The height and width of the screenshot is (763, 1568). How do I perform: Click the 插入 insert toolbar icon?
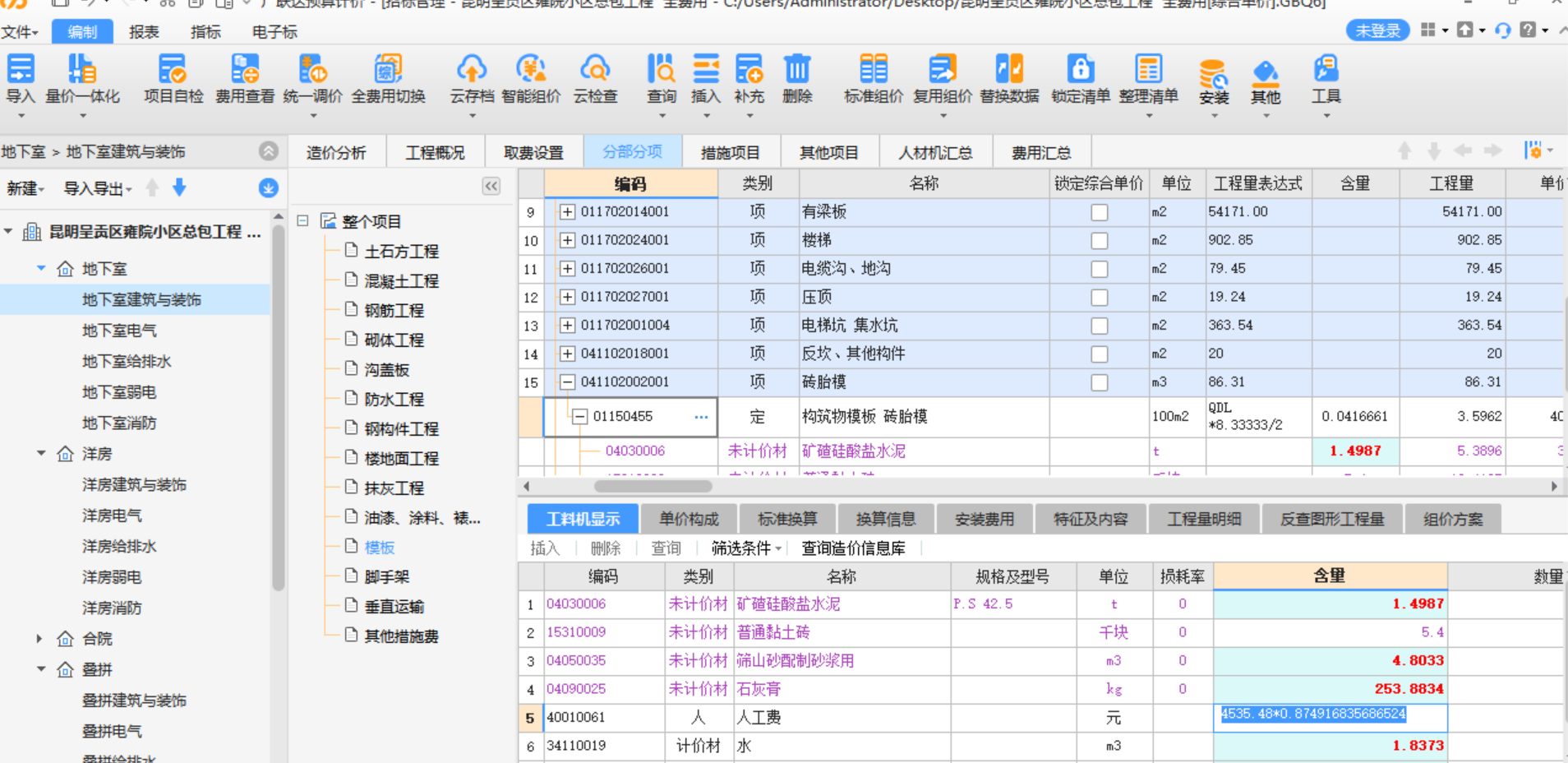coord(705,69)
